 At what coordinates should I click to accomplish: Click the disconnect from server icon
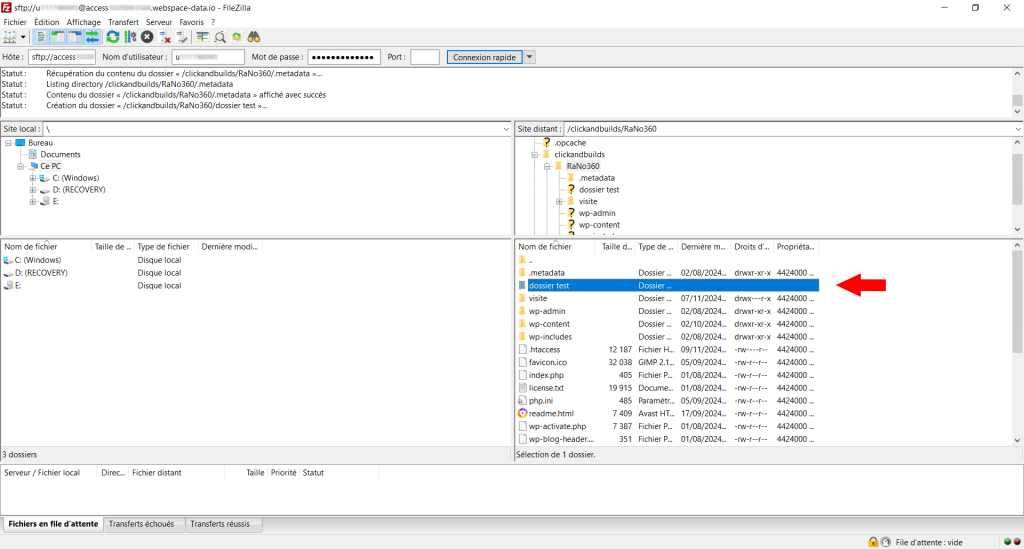pyautogui.click(x=165, y=37)
